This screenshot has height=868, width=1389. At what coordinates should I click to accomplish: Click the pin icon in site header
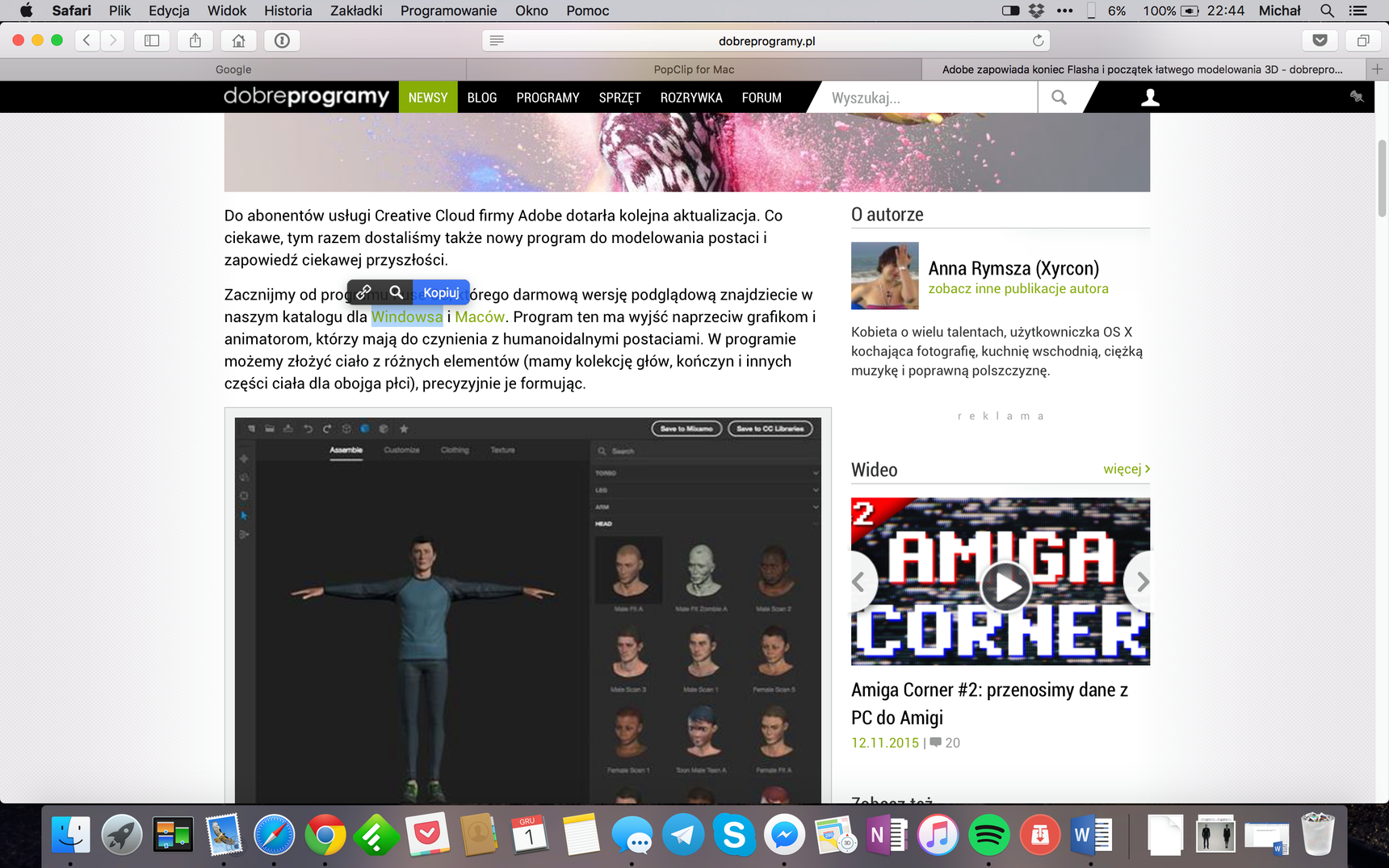click(x=1357, y=97)
